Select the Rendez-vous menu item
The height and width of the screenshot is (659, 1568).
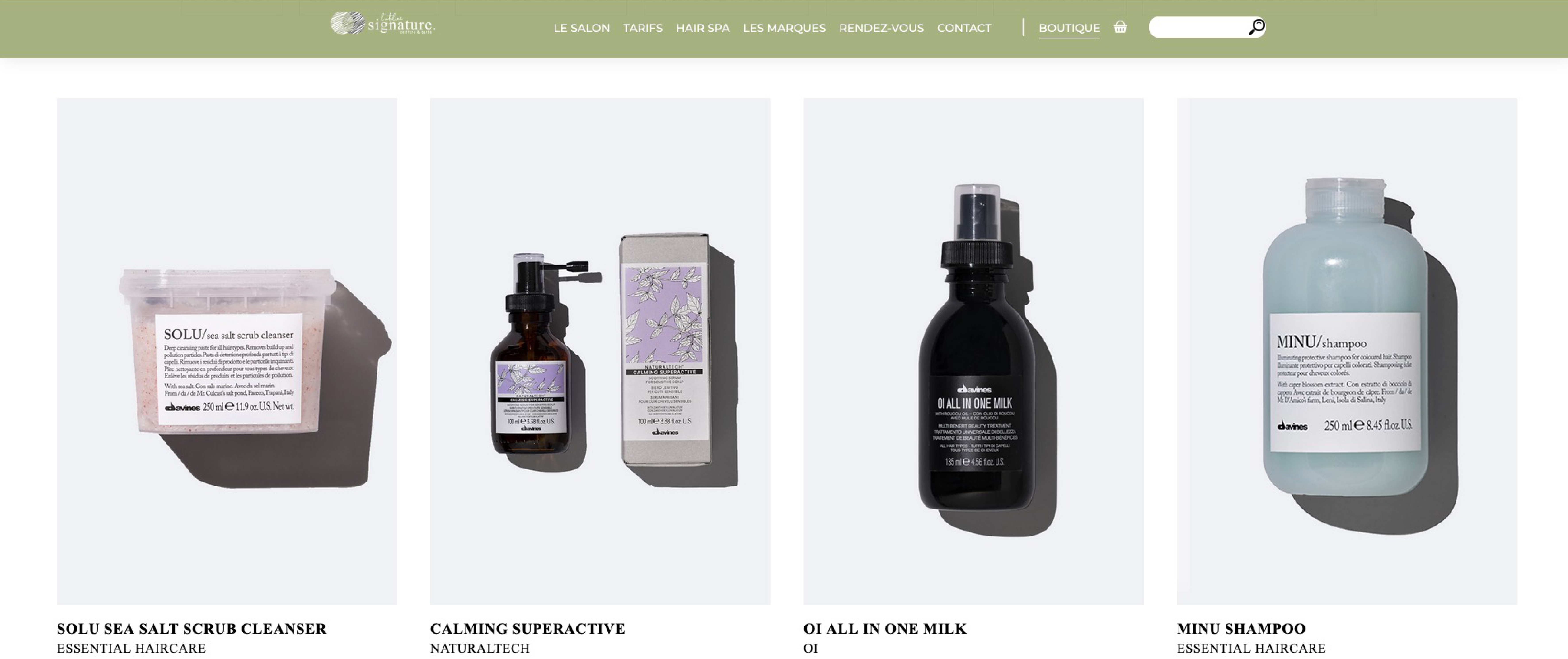881,28
